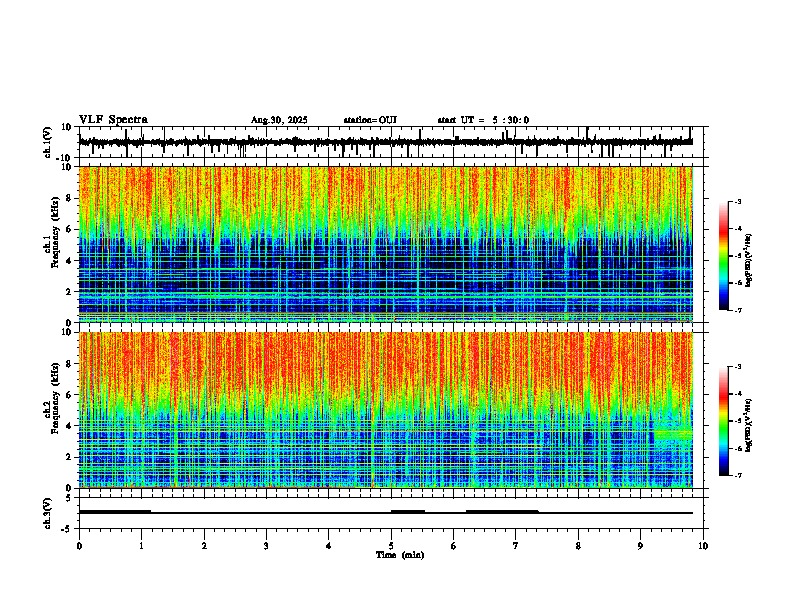Select the ch.1 voltage waveform trace panel
Screen dimensions: 792x612
[393, 142]
